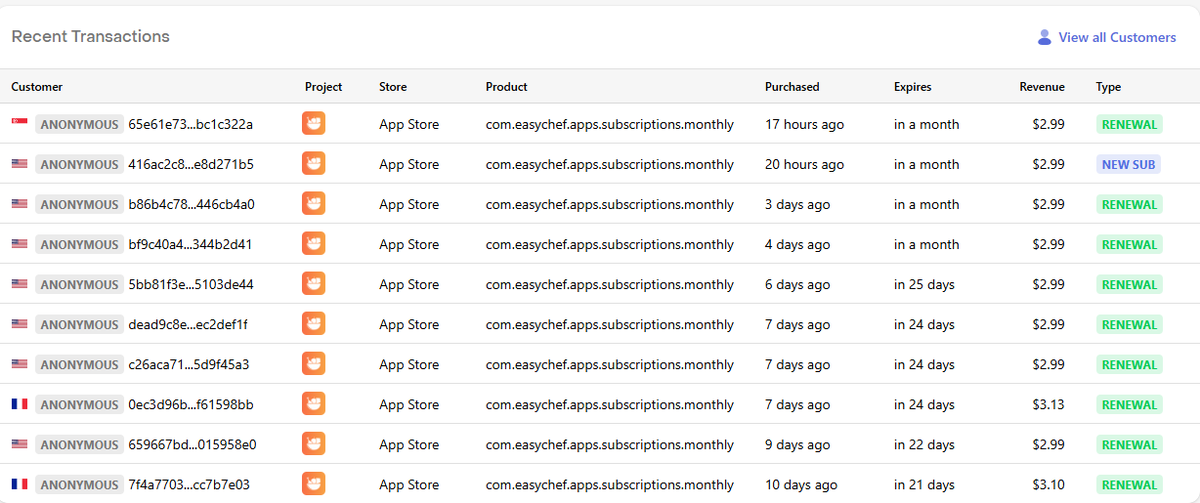The width and height of the screenshot is (1200, 503).
Task: Click project icon for customer 65e61e73...bc1c322a
Action: click(x=313, y=124)
